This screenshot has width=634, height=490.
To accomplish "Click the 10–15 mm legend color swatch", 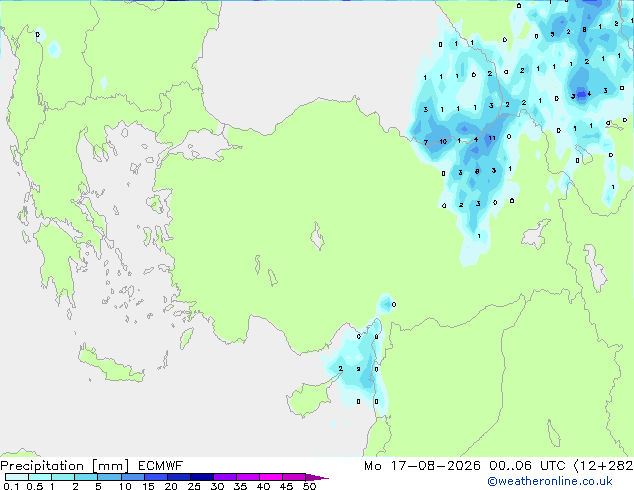I will [132, 477].
